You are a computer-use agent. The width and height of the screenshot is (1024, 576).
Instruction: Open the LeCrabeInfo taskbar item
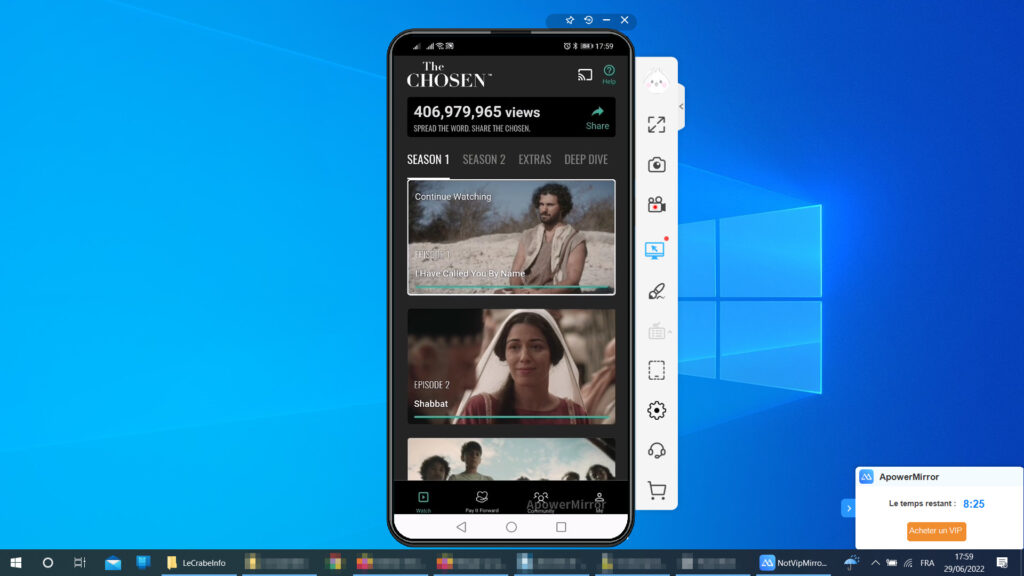pos(196,562)
